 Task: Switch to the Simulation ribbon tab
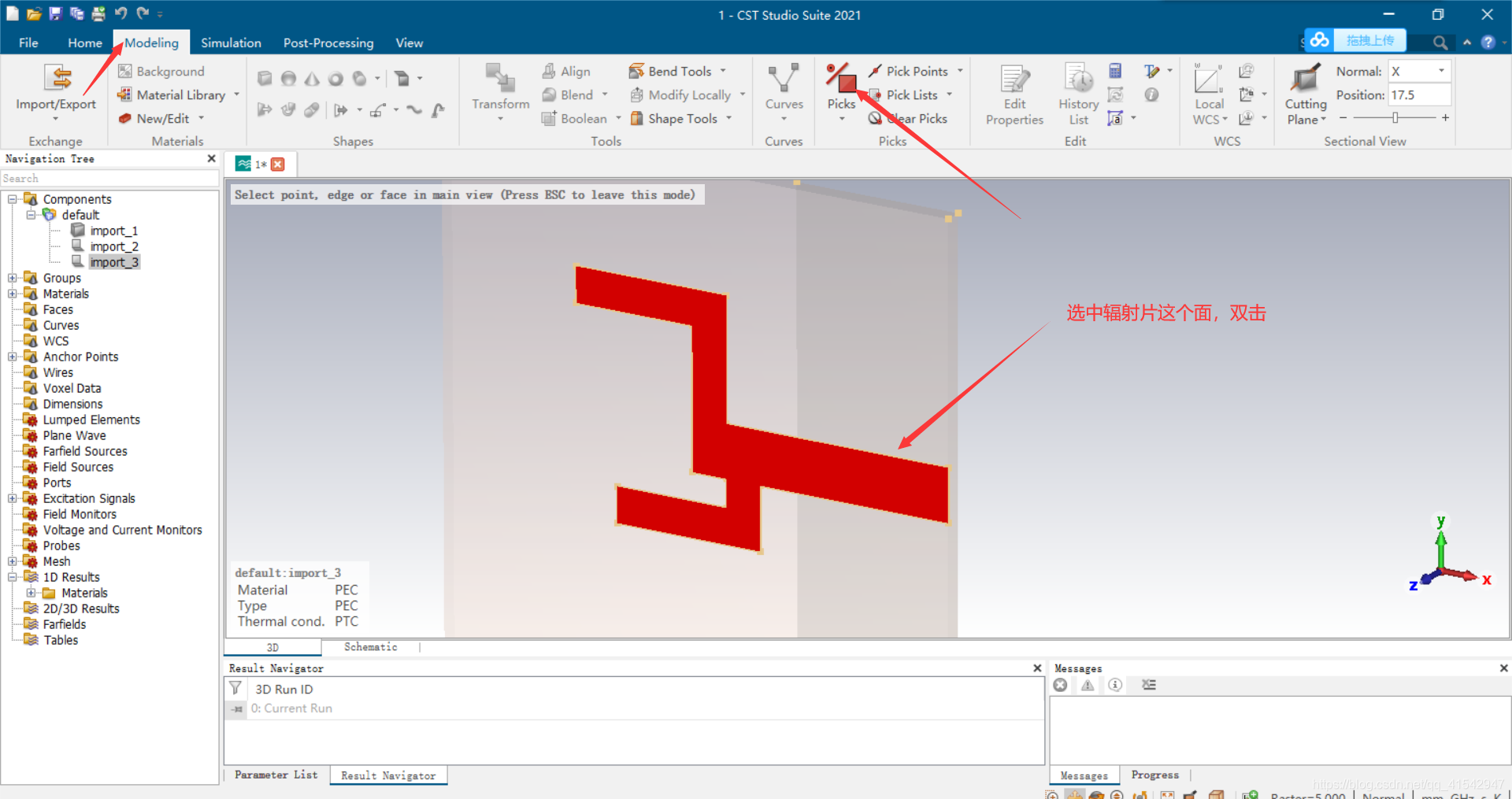click(231, 43)
